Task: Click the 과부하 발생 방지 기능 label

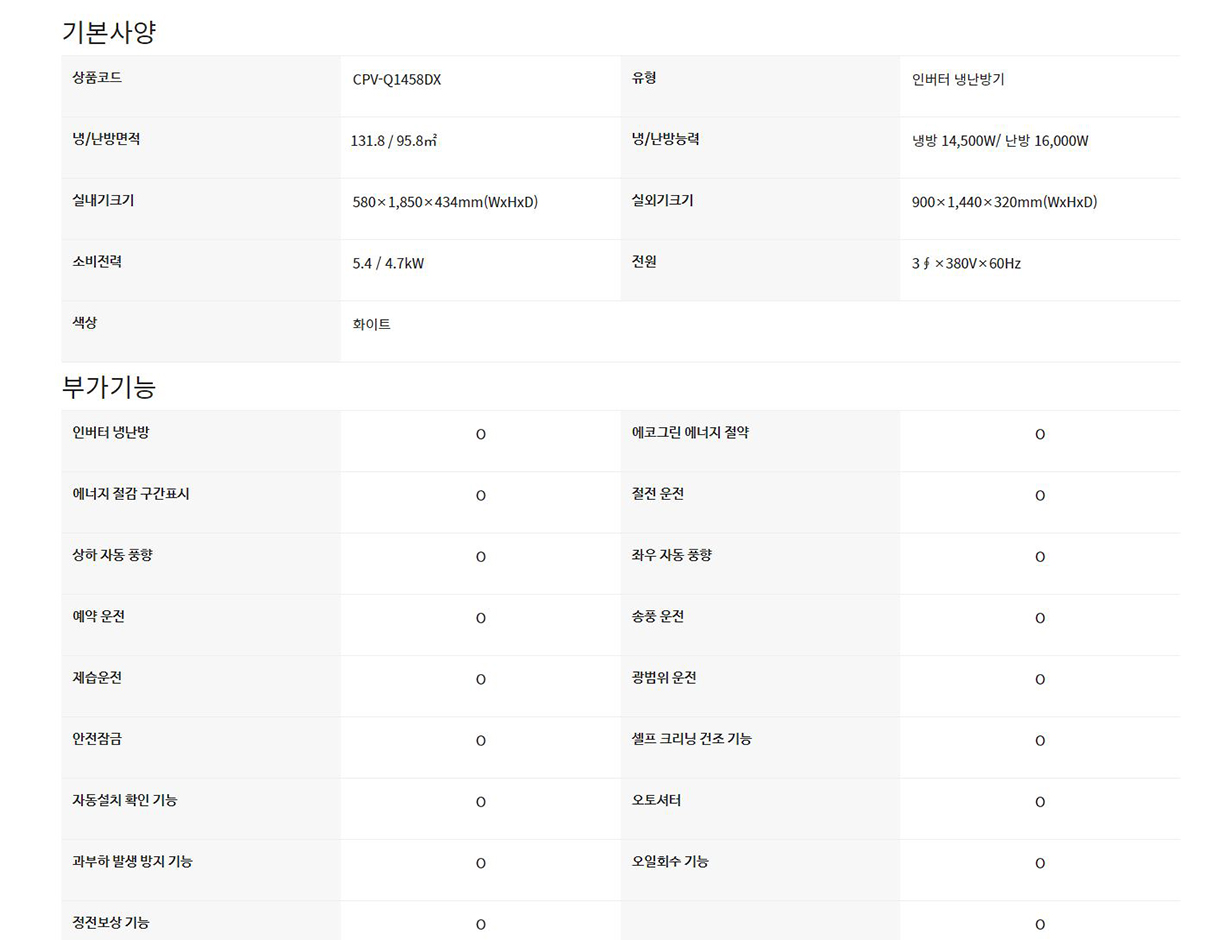Action: coord(133,861)
